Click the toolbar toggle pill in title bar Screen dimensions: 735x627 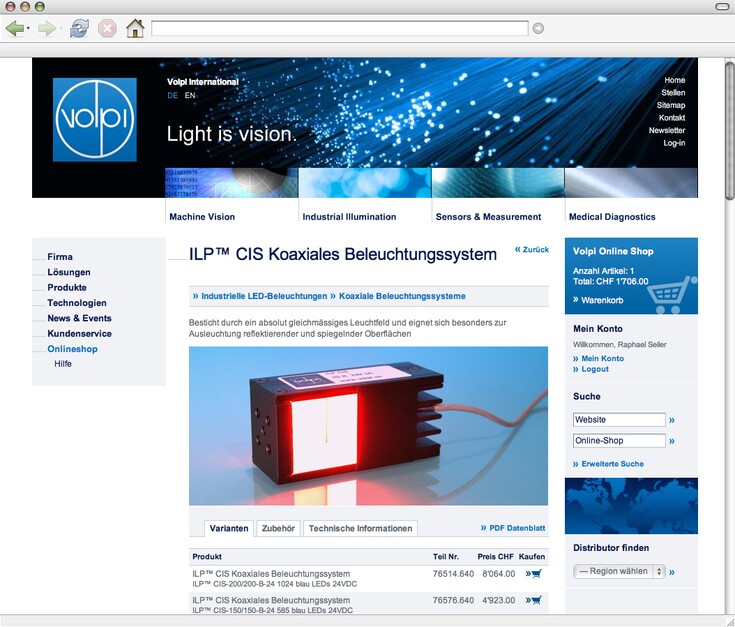[x=722, y=6]
